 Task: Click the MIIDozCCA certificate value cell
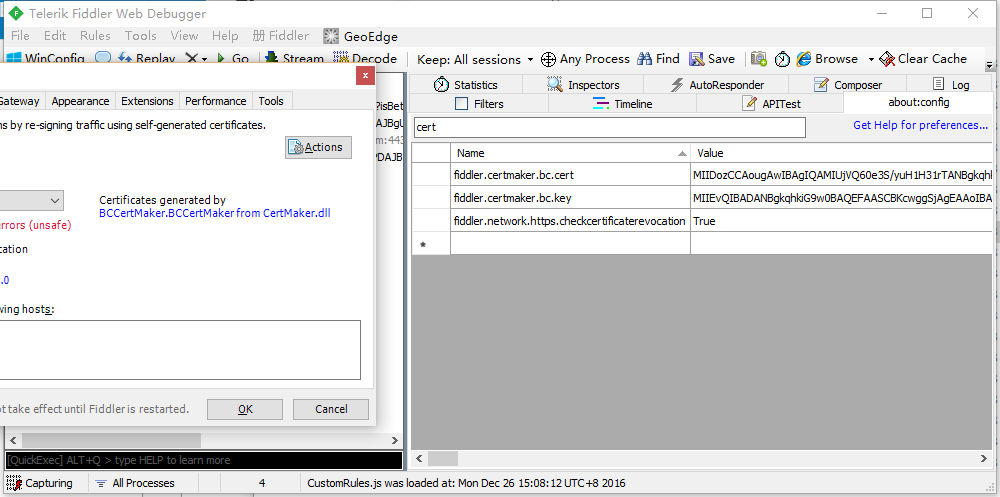(842, 174)
